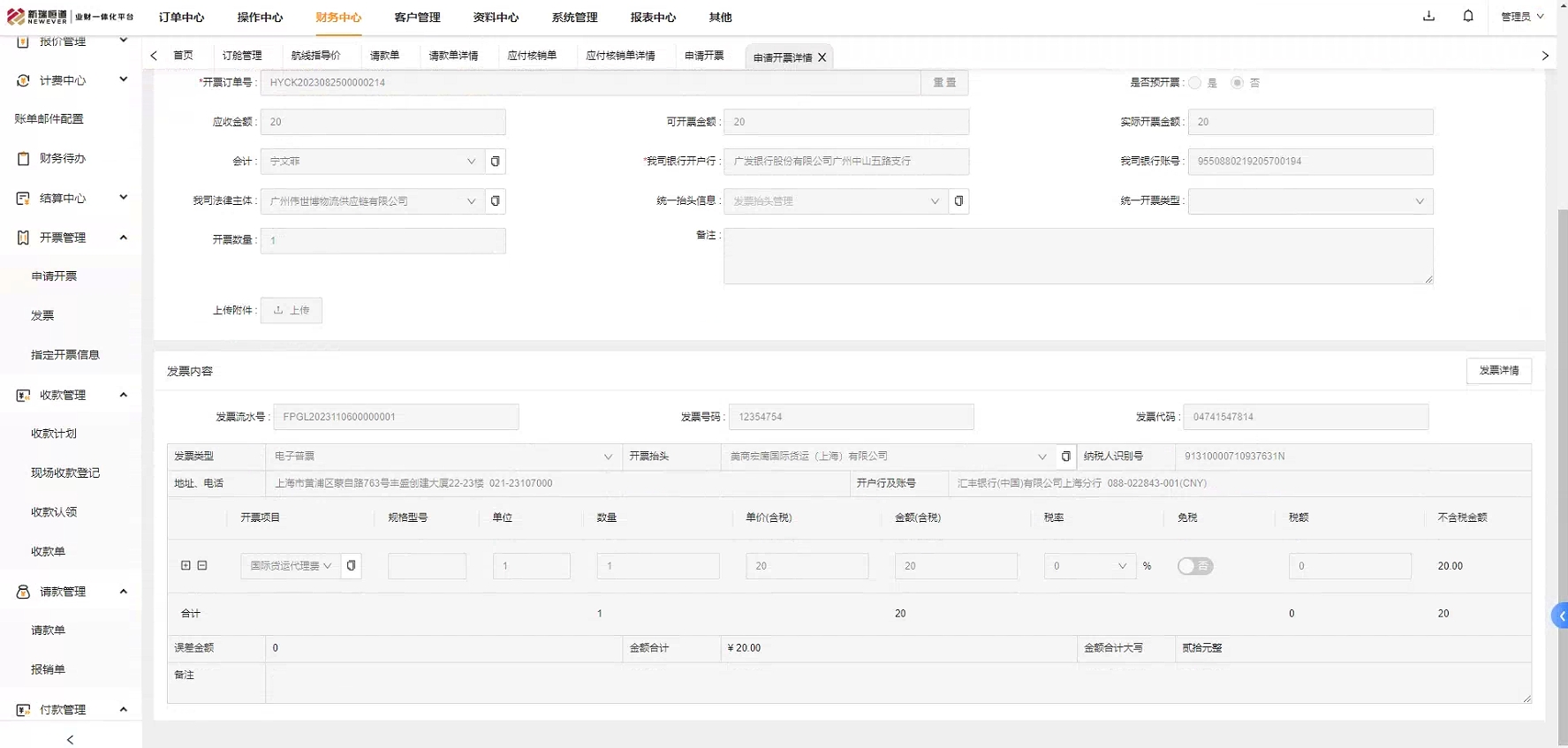
Task: Open the 管理员 user menu
Action: [x=1522, y=17]
